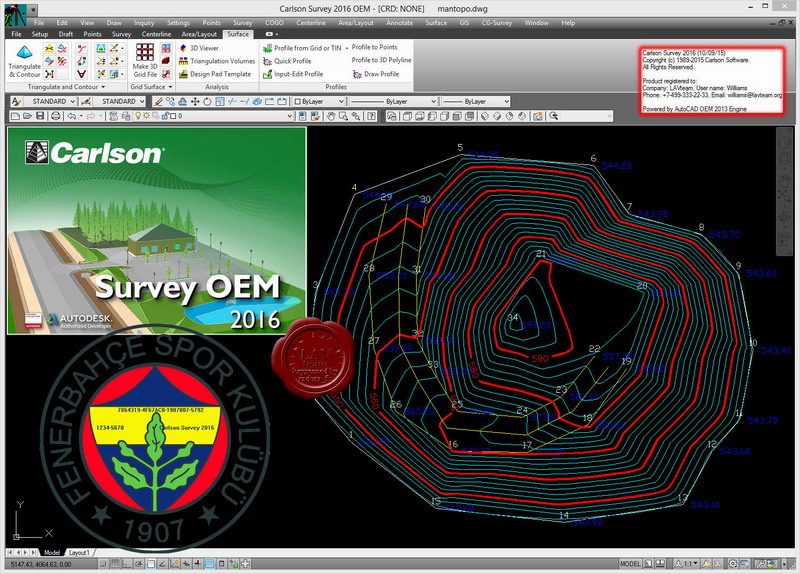
Task: Click the Make 3D Grid File tool
Action: 145,61
